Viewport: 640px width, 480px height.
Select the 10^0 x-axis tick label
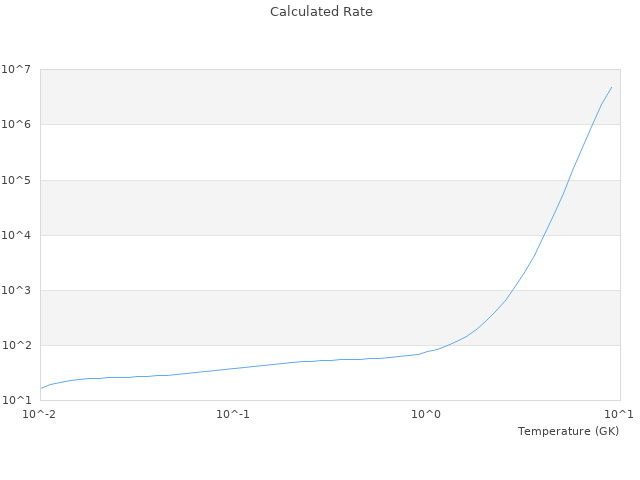click(x=426, y=414)
